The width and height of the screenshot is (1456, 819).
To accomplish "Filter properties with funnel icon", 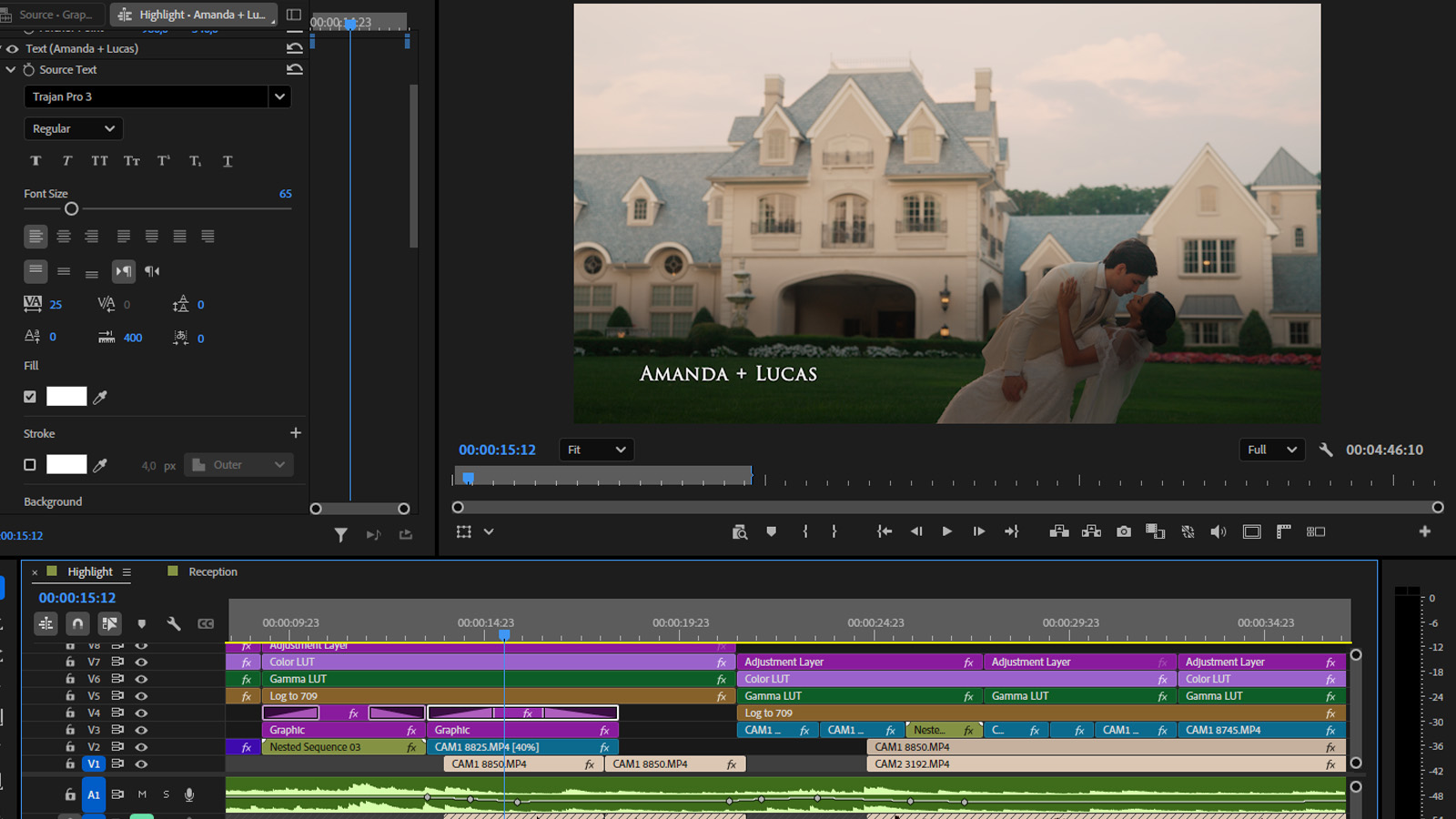I will pyautogui.click(x=340, y=535).
